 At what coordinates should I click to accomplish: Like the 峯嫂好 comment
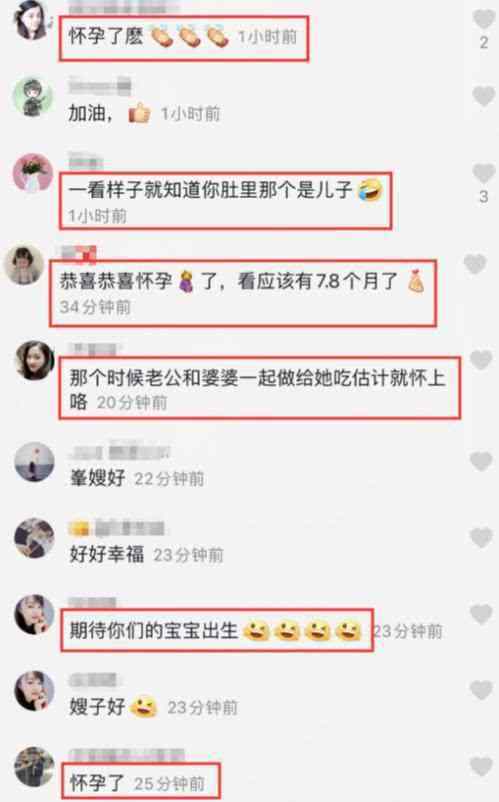[x=481, y=461]
